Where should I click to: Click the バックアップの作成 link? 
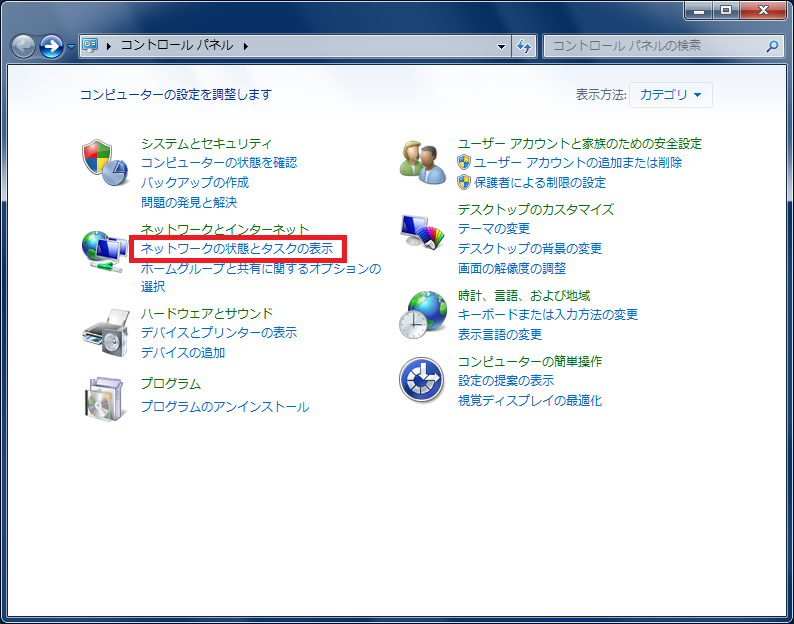point(195,182)
